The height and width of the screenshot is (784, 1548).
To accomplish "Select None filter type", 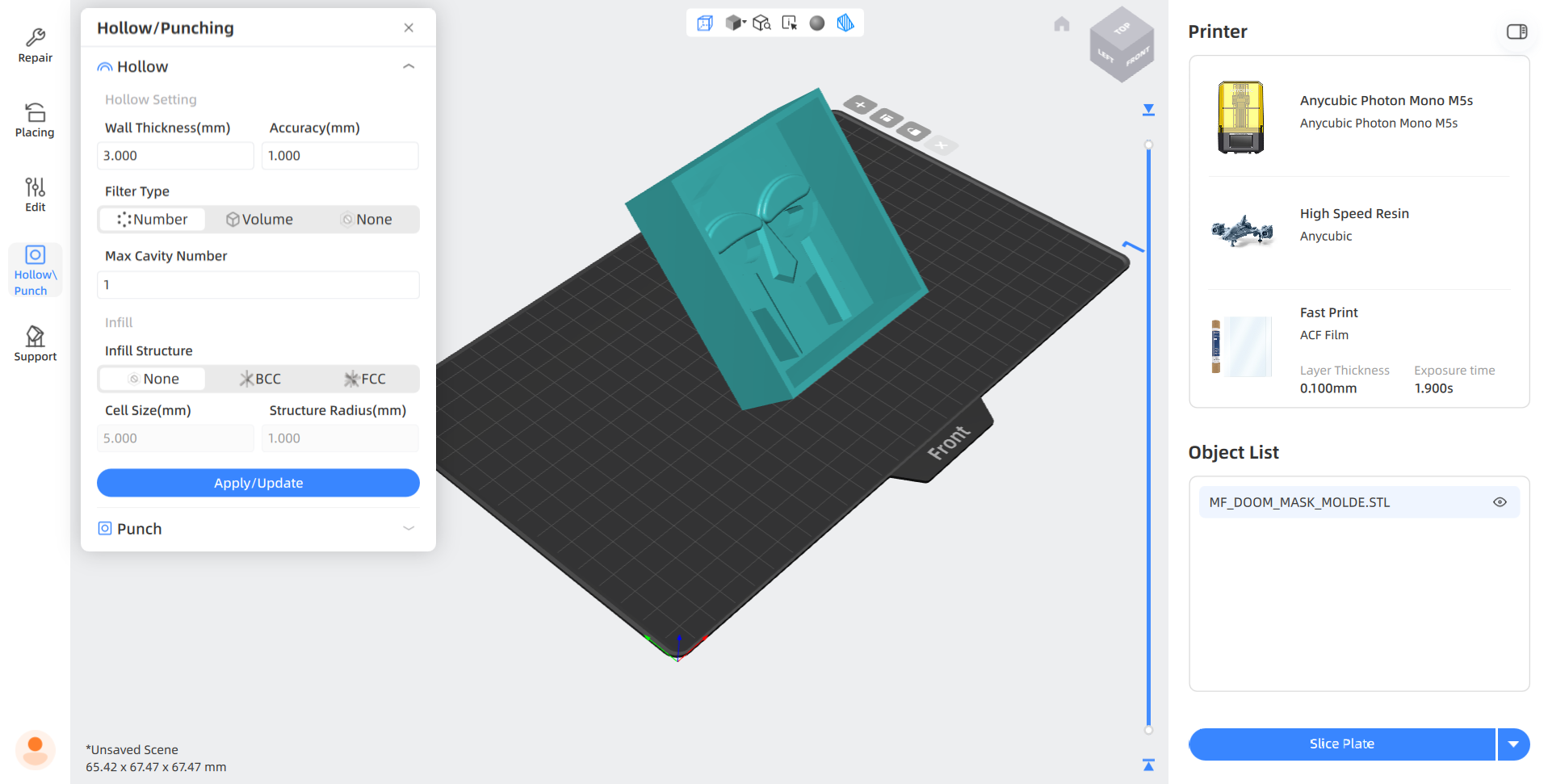I will click(x=366, y=220).
